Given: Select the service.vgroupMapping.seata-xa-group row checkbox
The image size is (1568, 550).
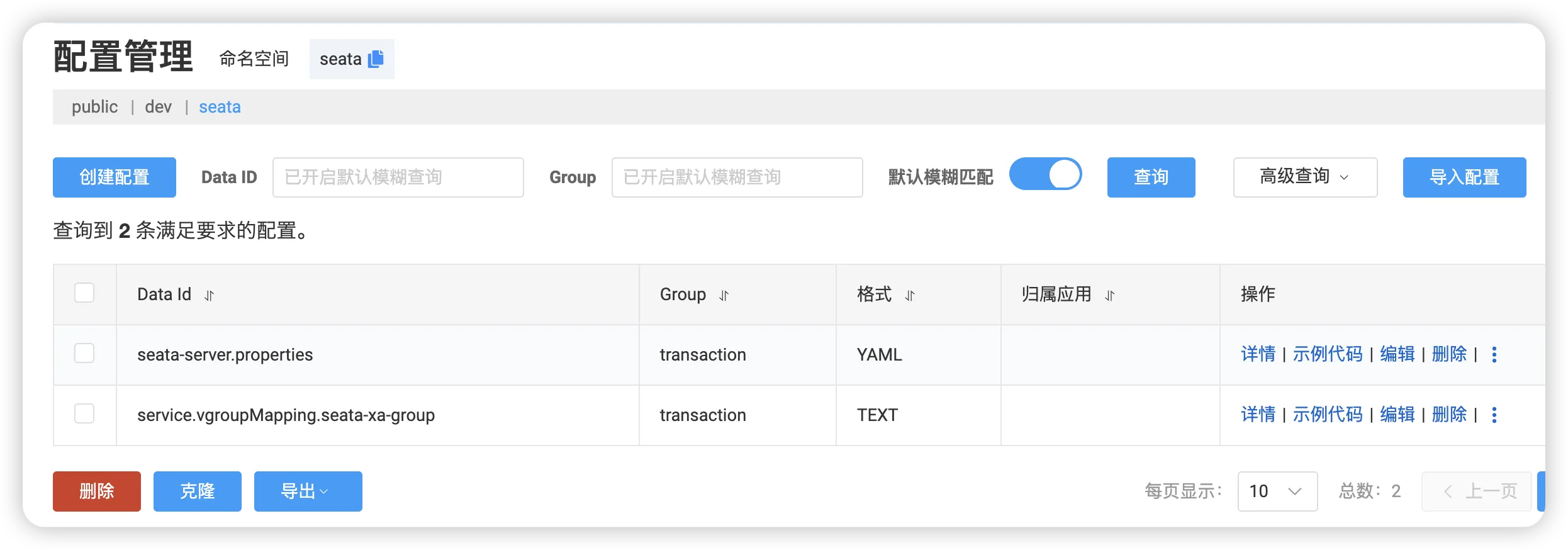Looking at the screenshot, I should click(84, 413).
